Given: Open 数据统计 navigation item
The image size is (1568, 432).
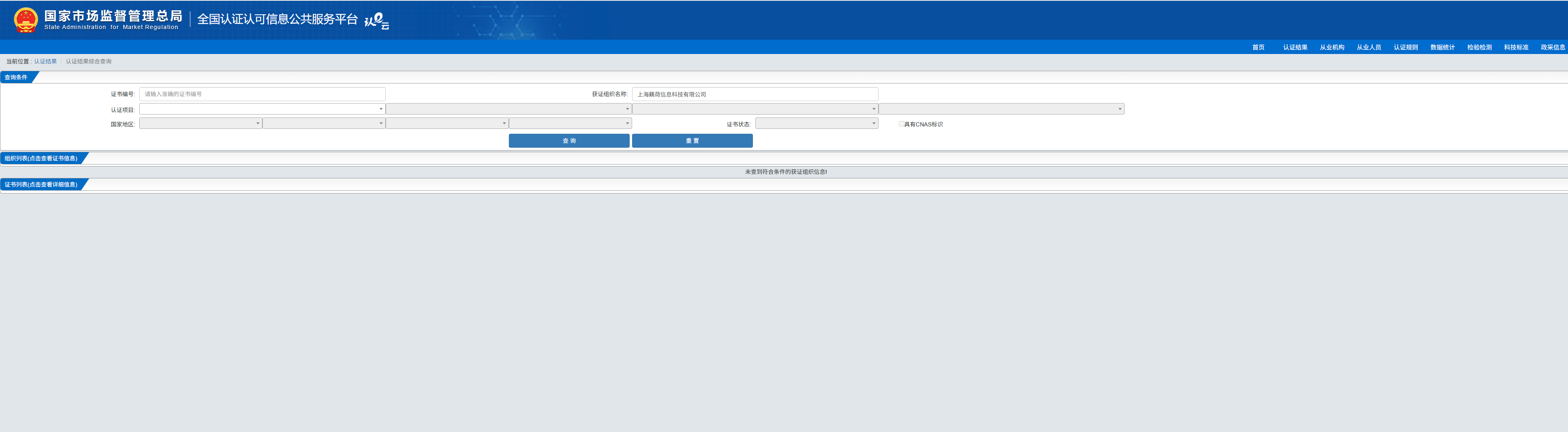Looking at the screenshot, I should click(x=1442, y=47).
